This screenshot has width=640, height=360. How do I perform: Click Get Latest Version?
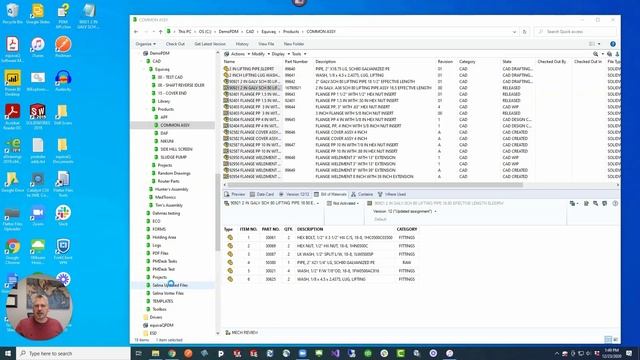(x=210, y=44)
